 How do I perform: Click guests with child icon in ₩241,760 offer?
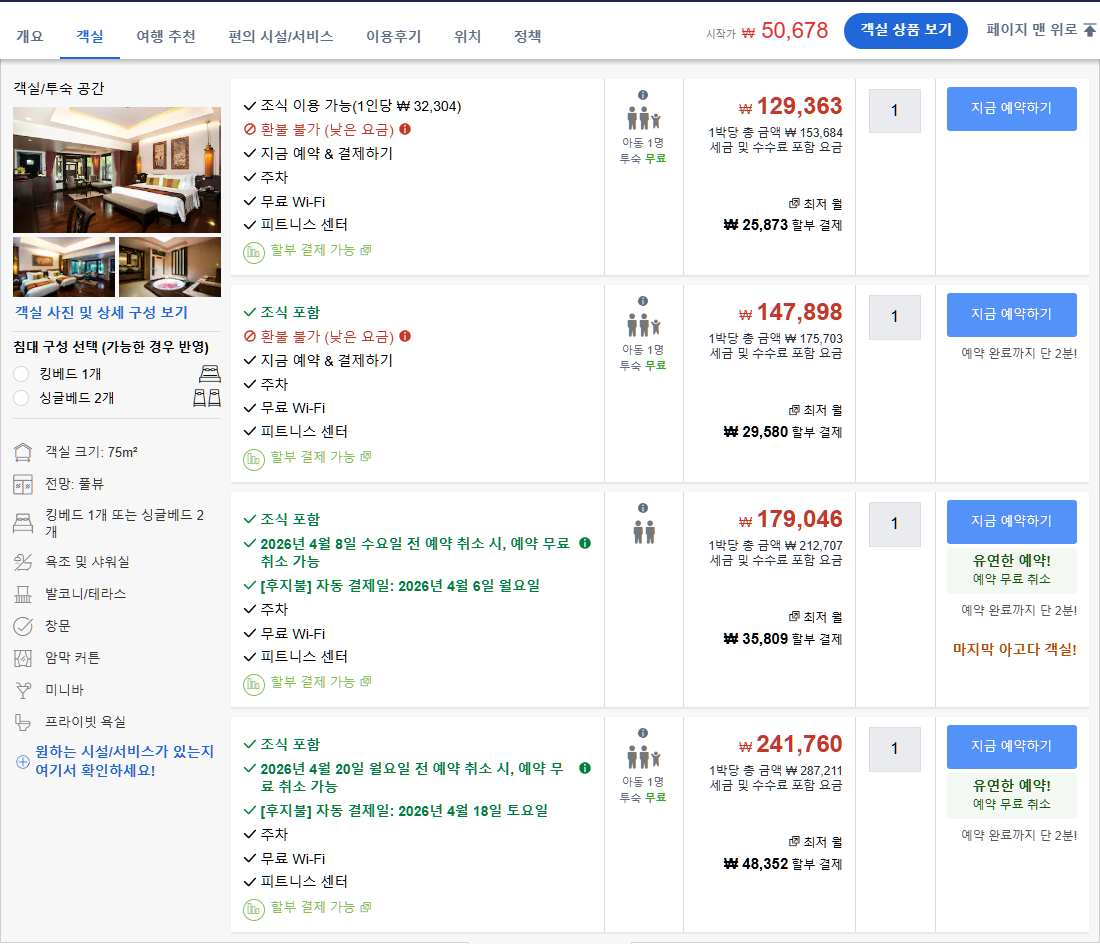[643, 757]
